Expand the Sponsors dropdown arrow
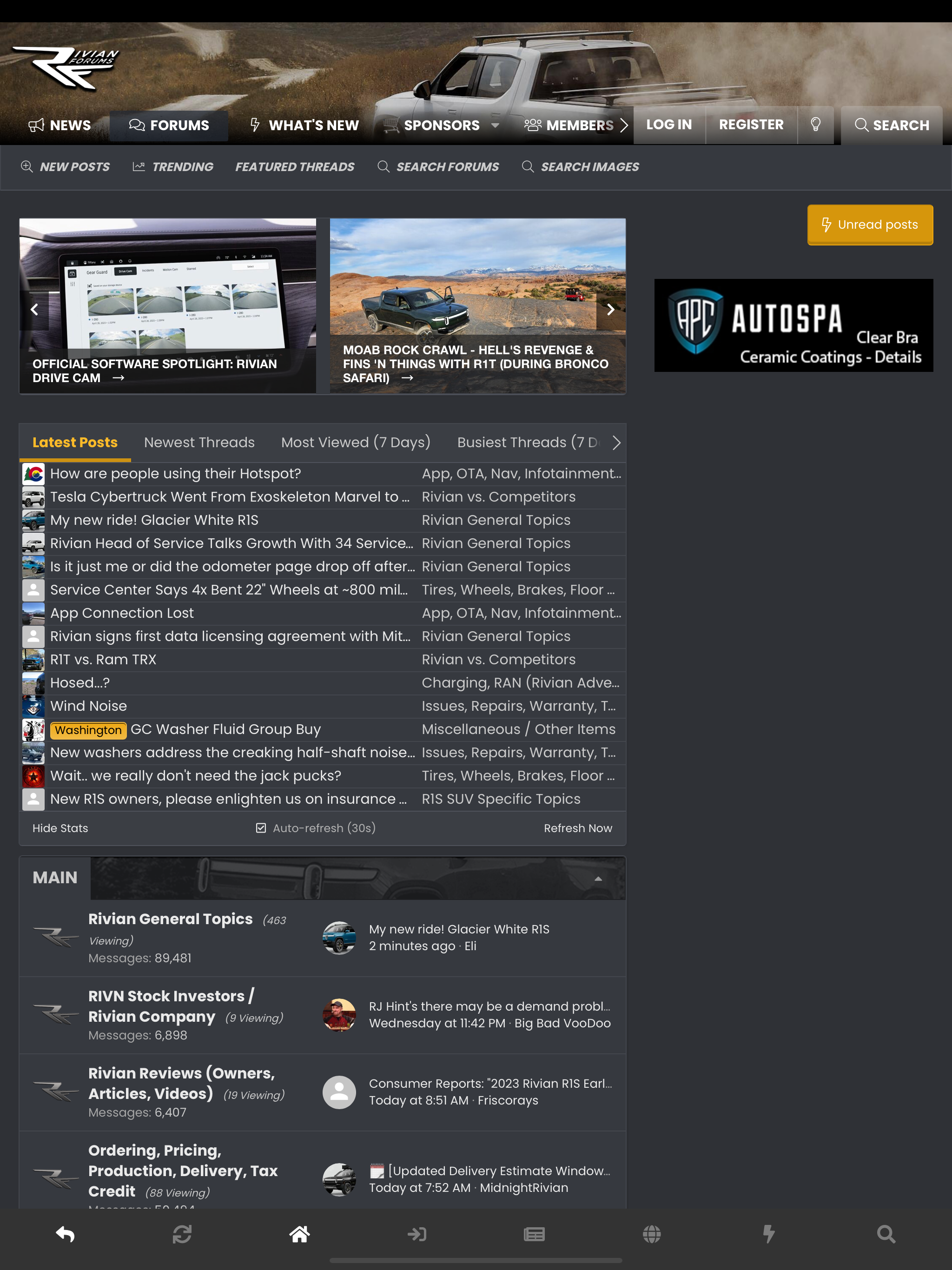The height and width of the screenshot is (1270, 952). click(x=495, y=125)
